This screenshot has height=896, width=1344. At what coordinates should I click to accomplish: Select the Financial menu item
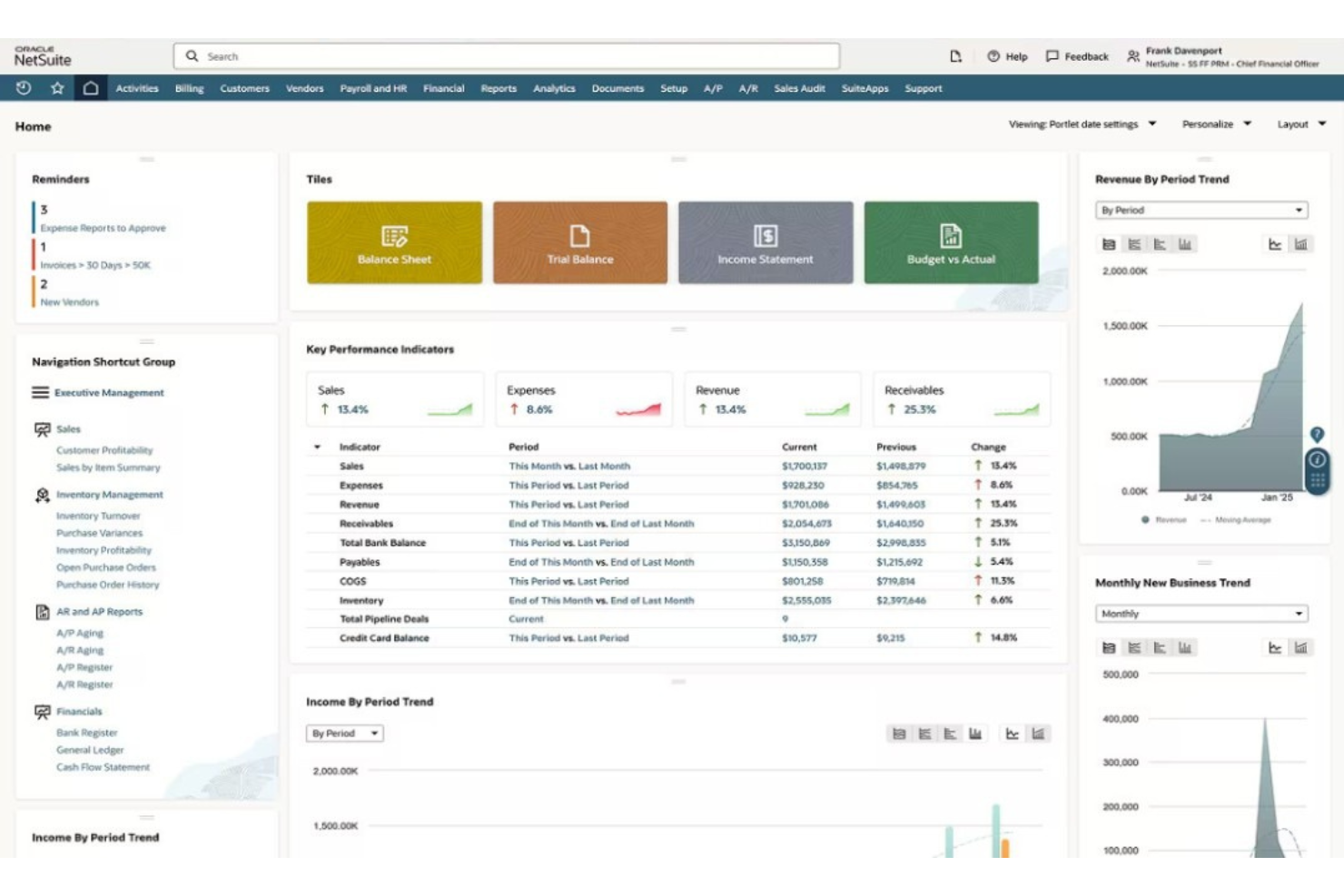444,88
